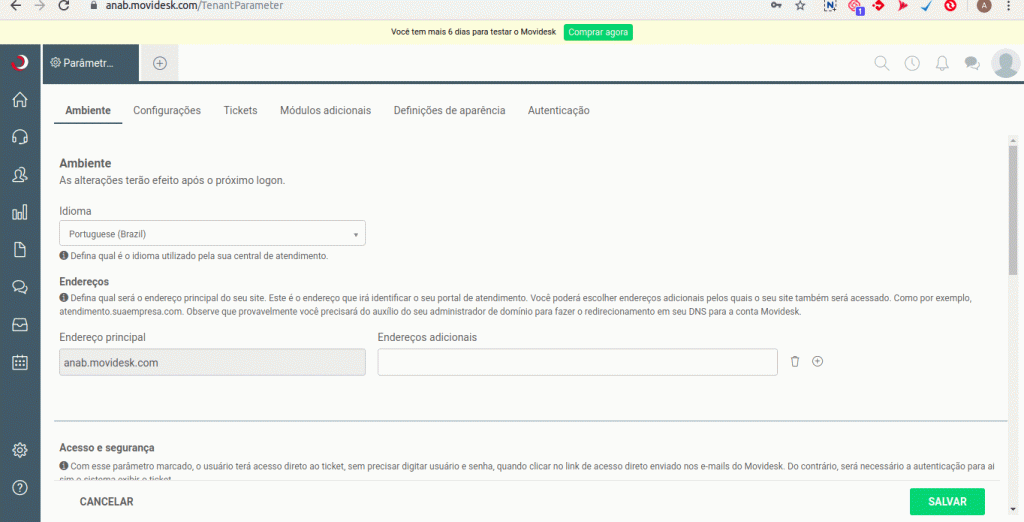Expand the Idioma language dropdown

tap(212, 234)
